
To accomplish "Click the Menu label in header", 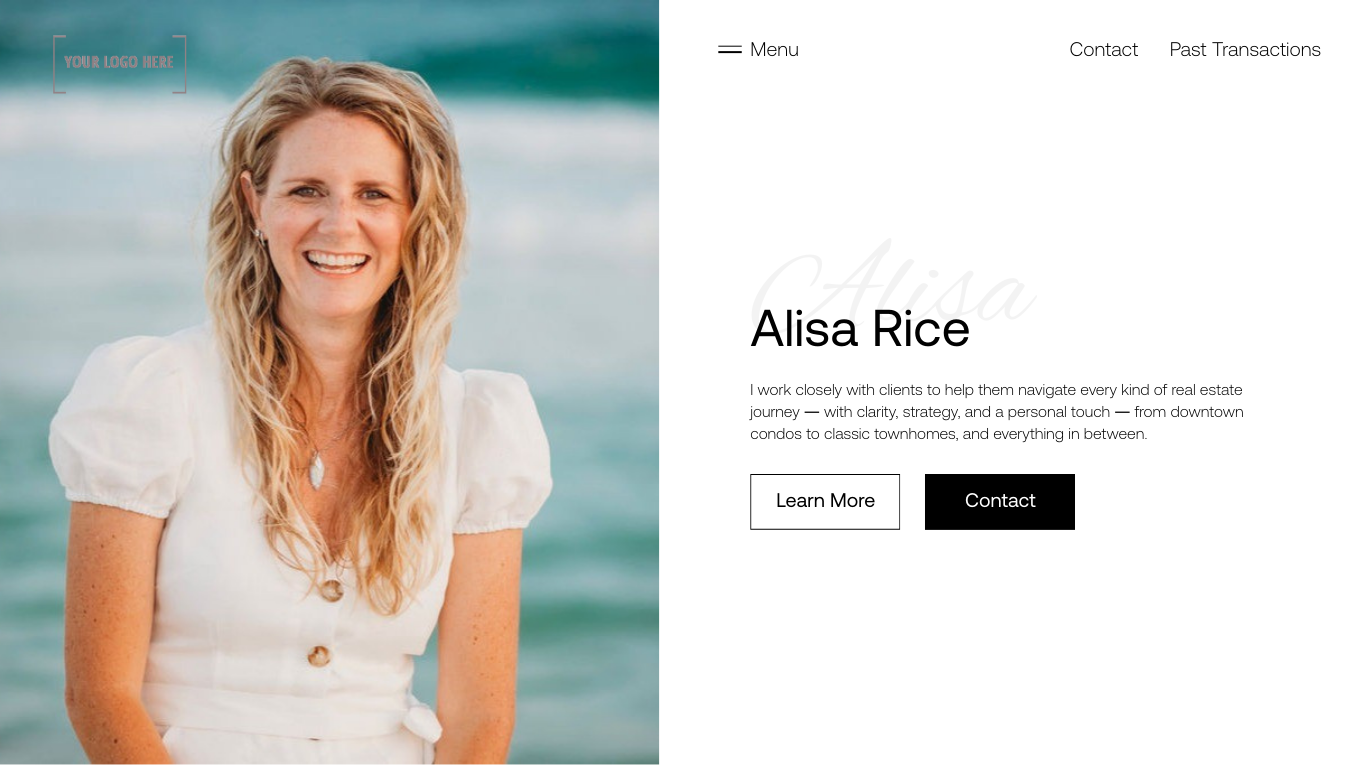I will pyautogui.click(x=774, y=49).
